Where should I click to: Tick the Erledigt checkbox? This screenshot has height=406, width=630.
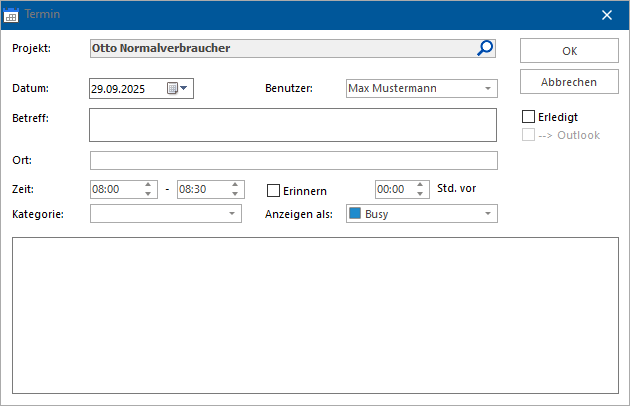pyautogui.click(x=528, y=117)
